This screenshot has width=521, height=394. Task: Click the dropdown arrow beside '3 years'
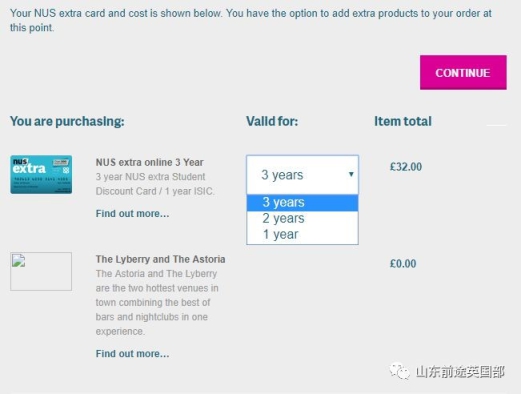pos(351,174)
